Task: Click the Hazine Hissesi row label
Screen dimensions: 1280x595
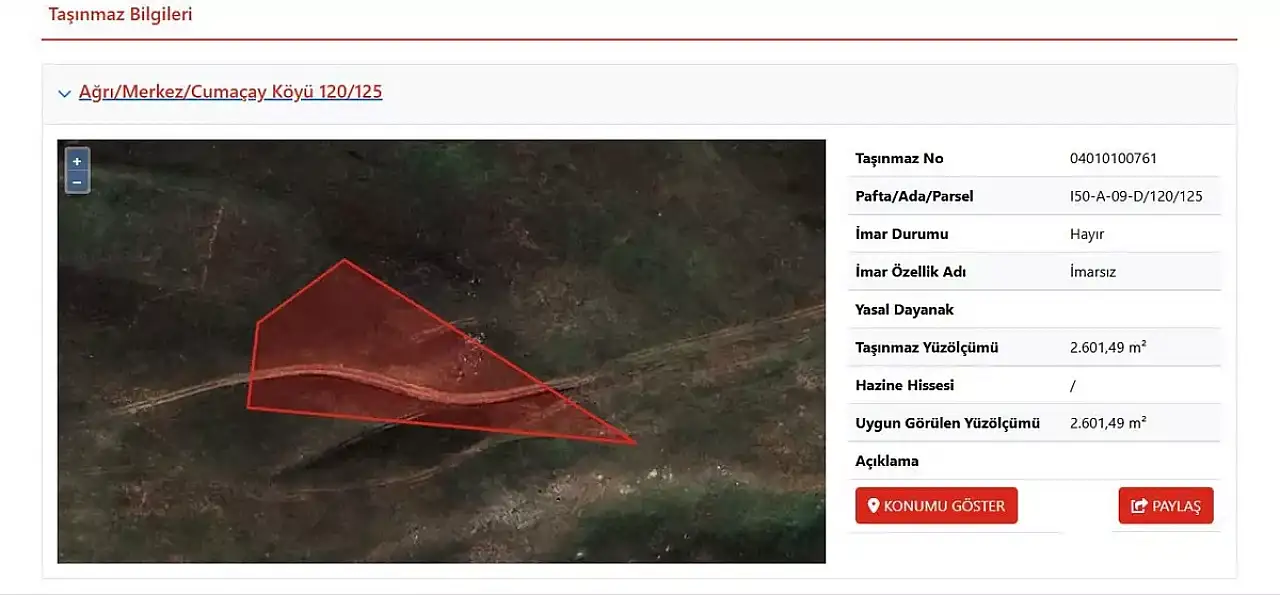Action: [x=904, y=385]
